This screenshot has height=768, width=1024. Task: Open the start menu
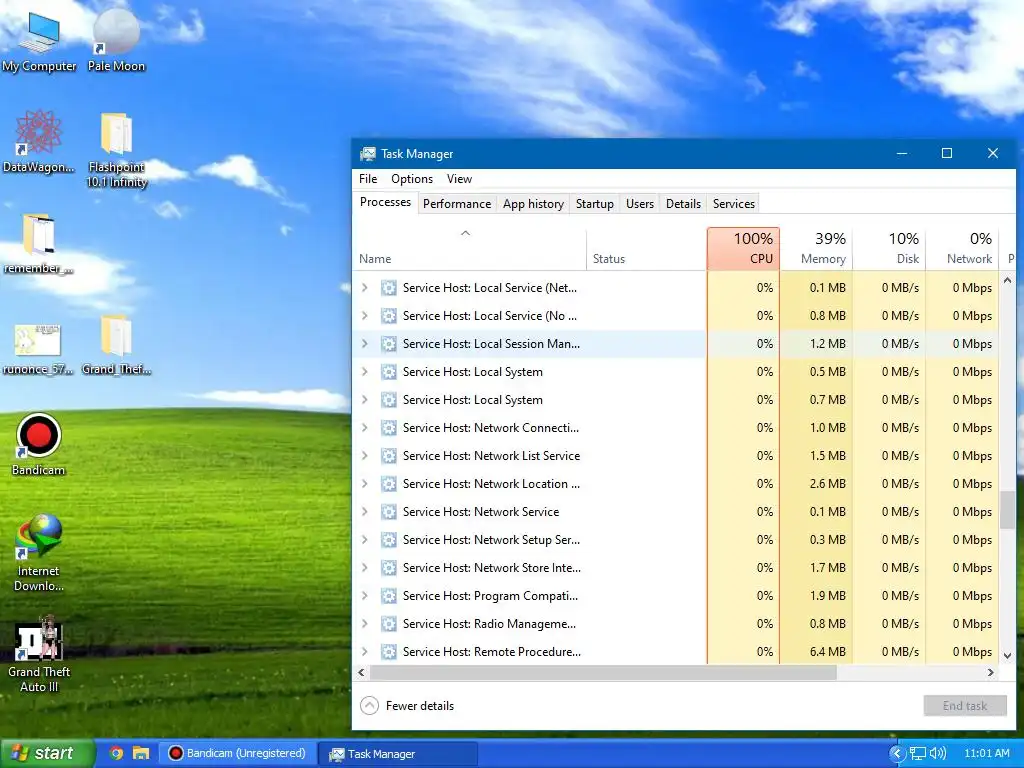coord(47,753)
